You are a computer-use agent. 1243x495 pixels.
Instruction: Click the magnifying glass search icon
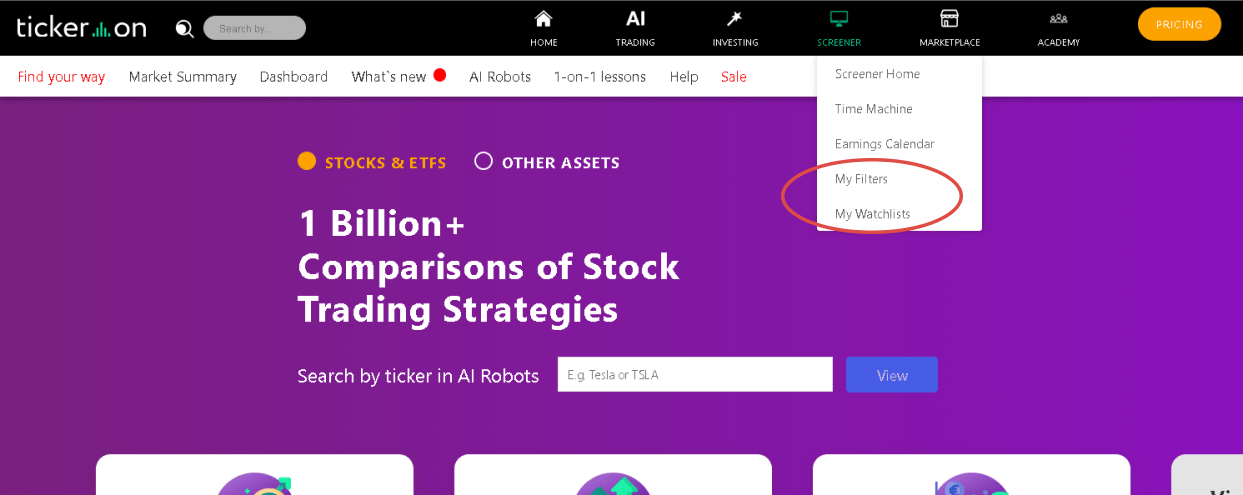[184, 28]
